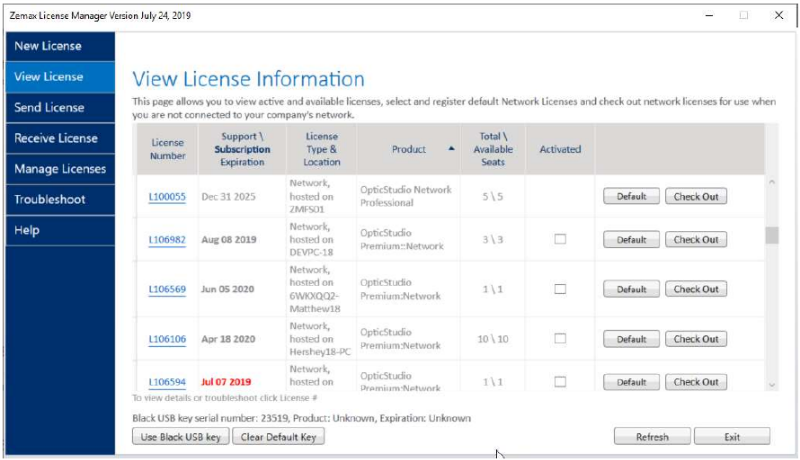The height and width of the screenshot is (460, 800).
Task: Sort by Total Available Seats header
Action: [x=493, y=149]
